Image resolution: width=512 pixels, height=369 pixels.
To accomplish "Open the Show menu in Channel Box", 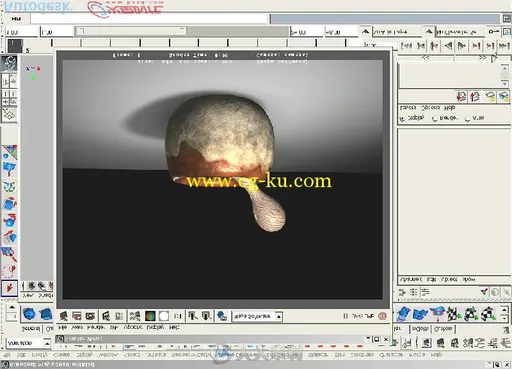I will click(x=469, y=279).
